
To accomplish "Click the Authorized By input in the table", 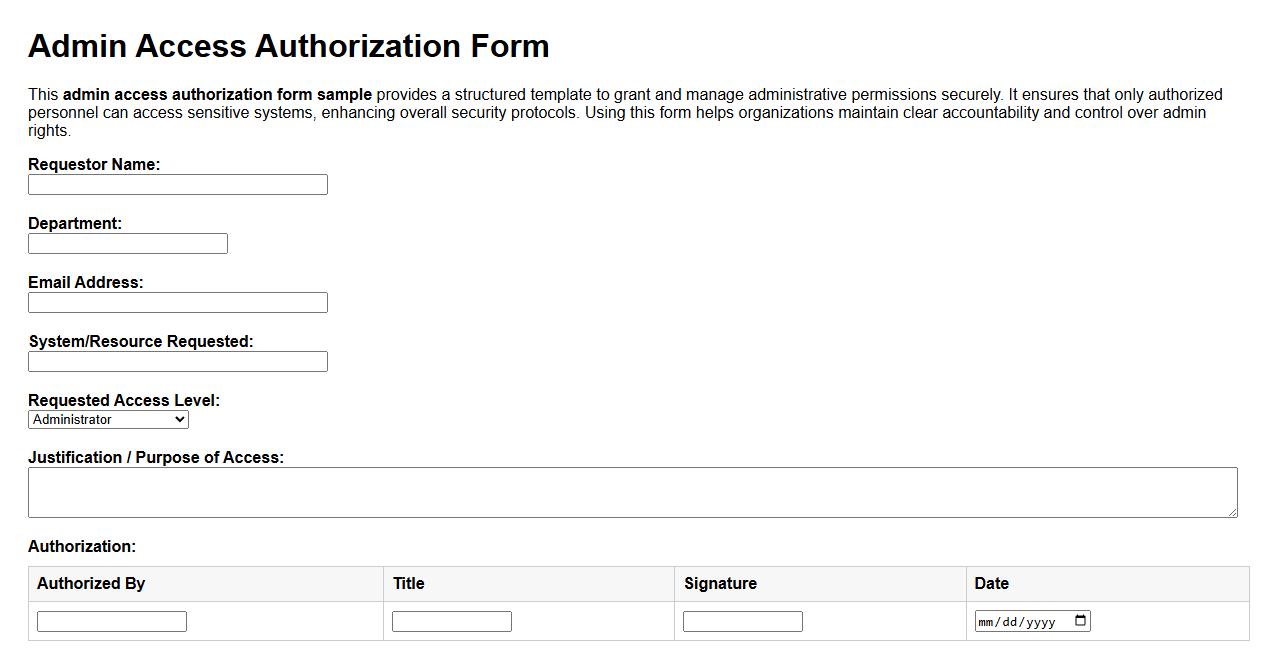I will [x=110, y=620].
